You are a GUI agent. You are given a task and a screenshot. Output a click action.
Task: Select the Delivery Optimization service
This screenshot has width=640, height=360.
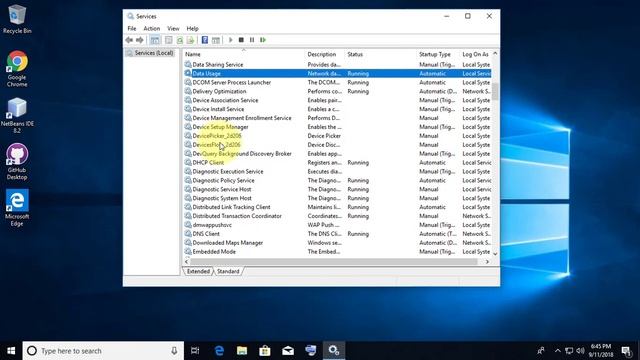click(x=337, y=91)
